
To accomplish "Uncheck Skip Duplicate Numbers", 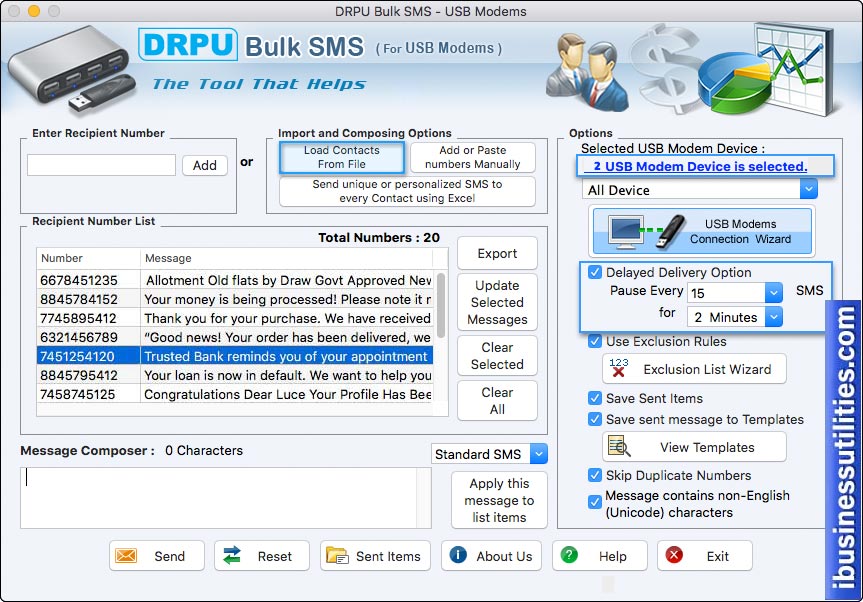I will coord(595,475).
